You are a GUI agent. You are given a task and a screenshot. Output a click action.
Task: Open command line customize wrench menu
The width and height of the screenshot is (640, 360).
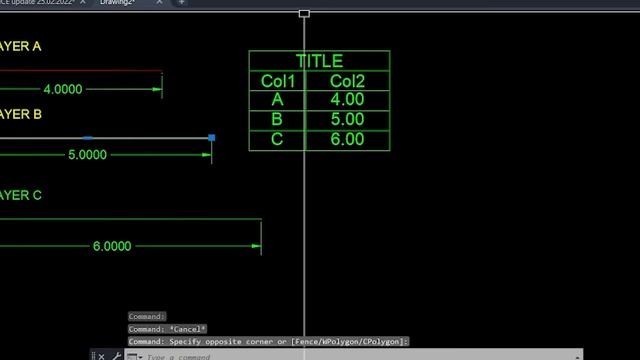tap(116, 356)
